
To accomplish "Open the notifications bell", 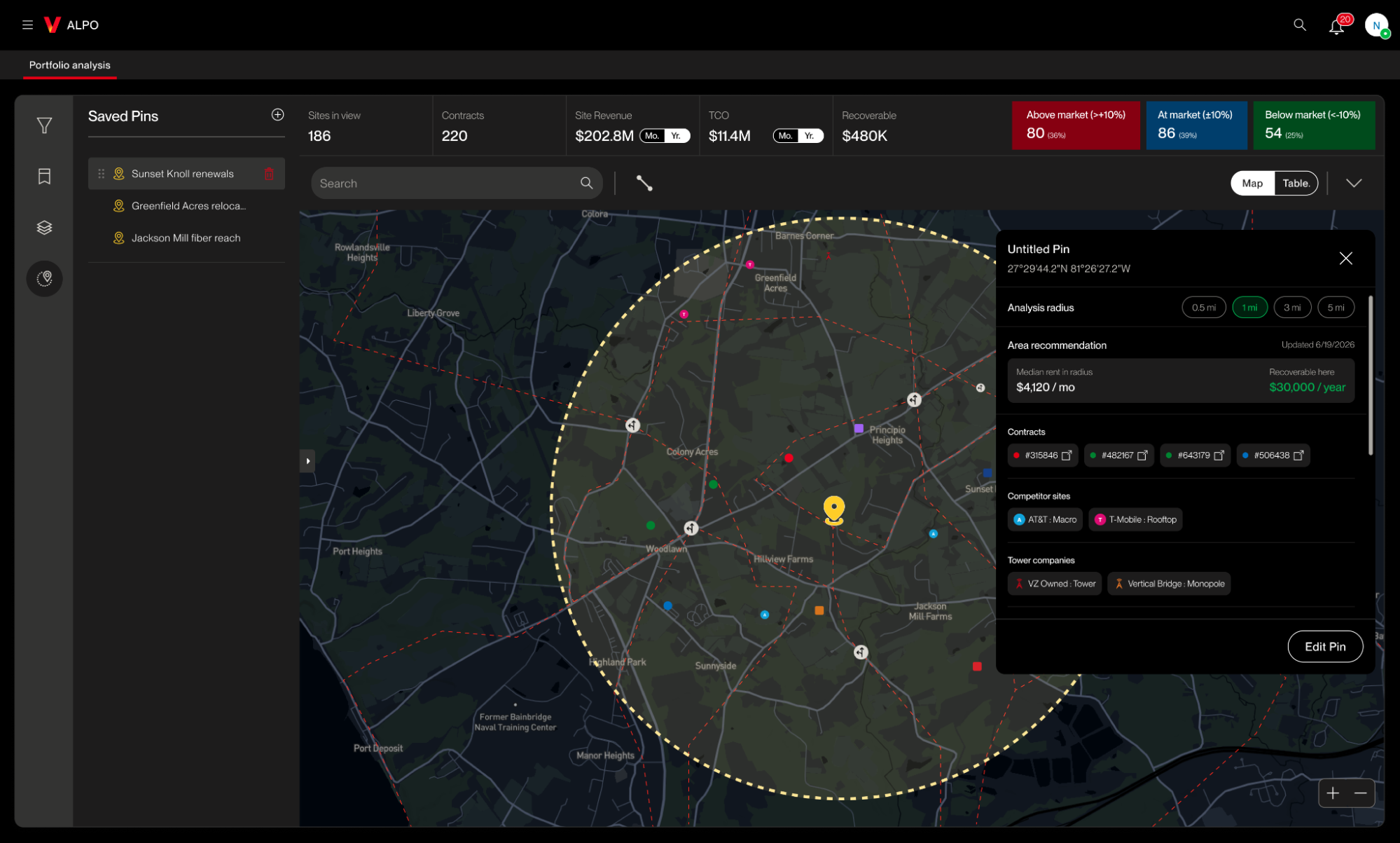I will click(1336, 27).
